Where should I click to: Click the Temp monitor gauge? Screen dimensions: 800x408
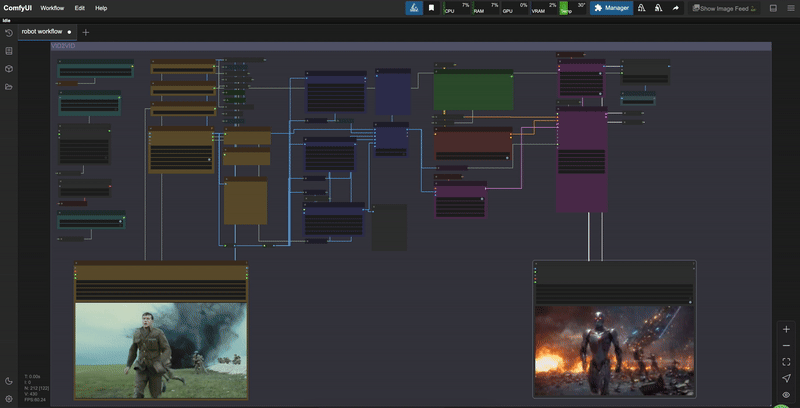click(x=572, y=8)
